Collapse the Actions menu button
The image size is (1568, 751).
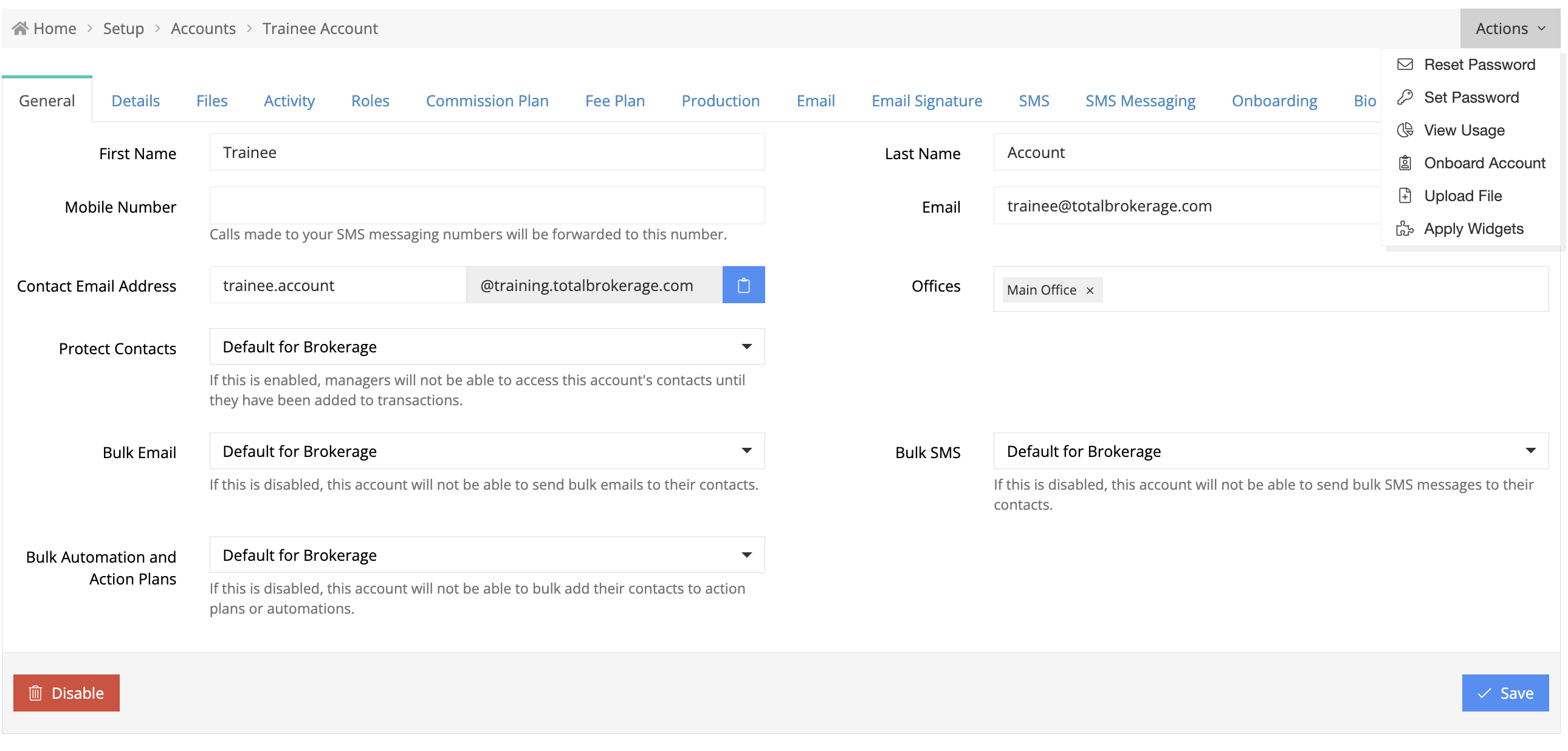pos(1510,28)
